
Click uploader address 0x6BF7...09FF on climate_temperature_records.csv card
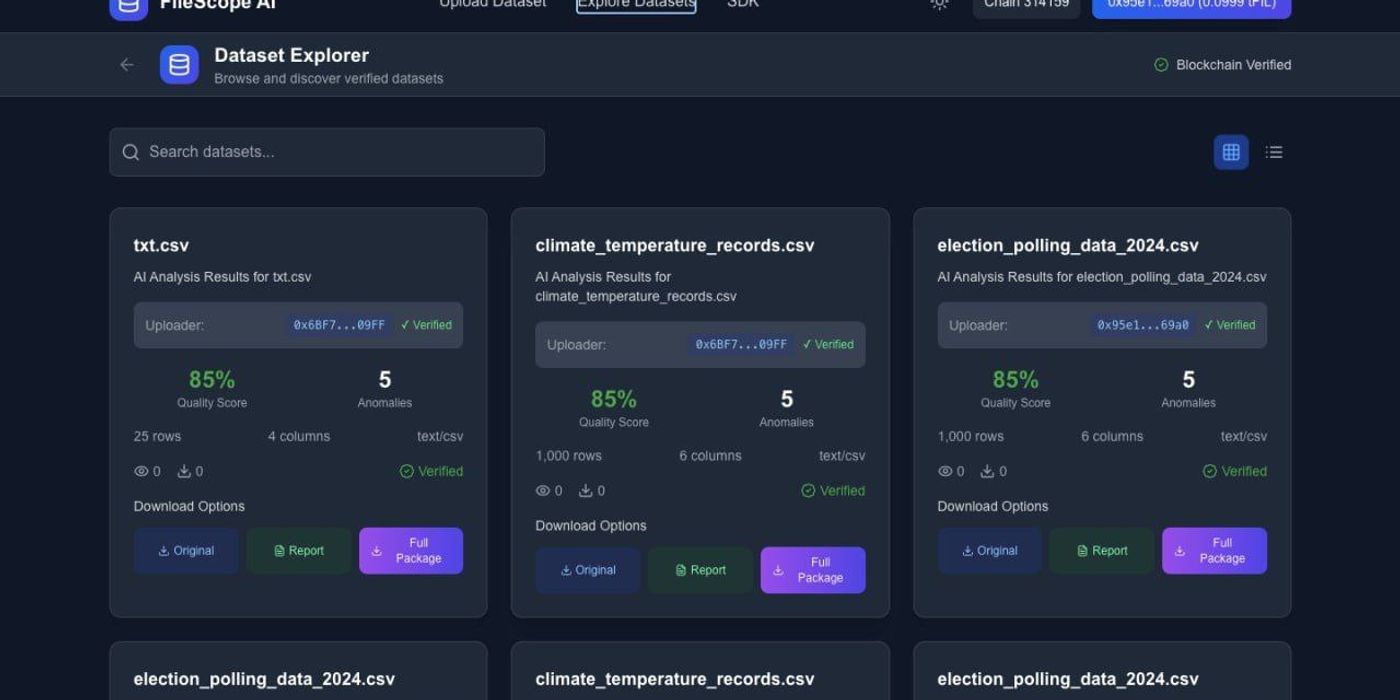tap(741, 344)
